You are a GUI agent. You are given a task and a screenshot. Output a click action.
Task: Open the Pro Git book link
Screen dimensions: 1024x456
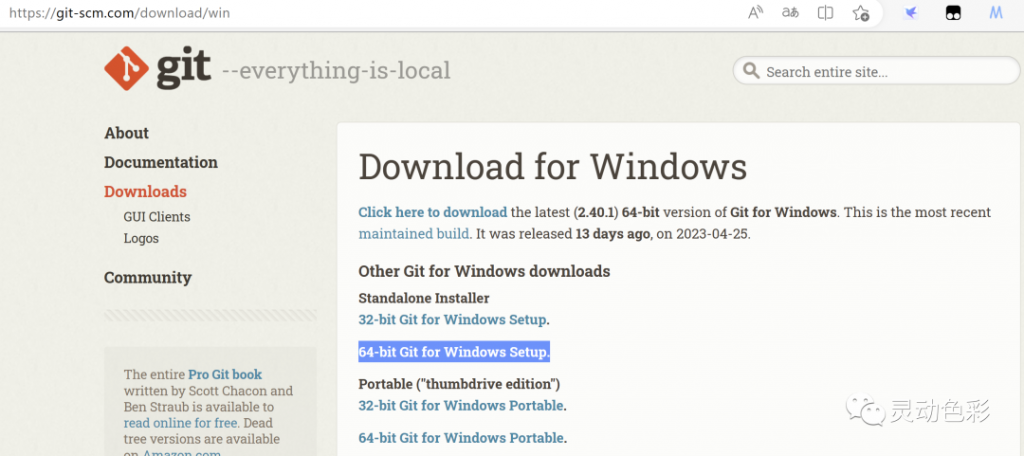(x=225, y=375)
